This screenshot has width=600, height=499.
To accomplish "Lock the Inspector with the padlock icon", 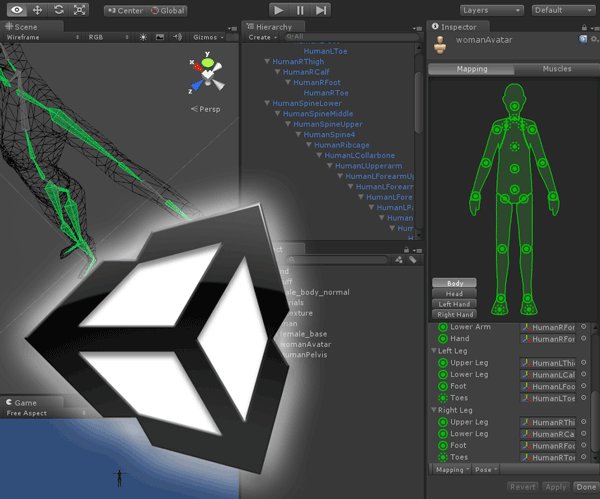I will tap(584, 28).
